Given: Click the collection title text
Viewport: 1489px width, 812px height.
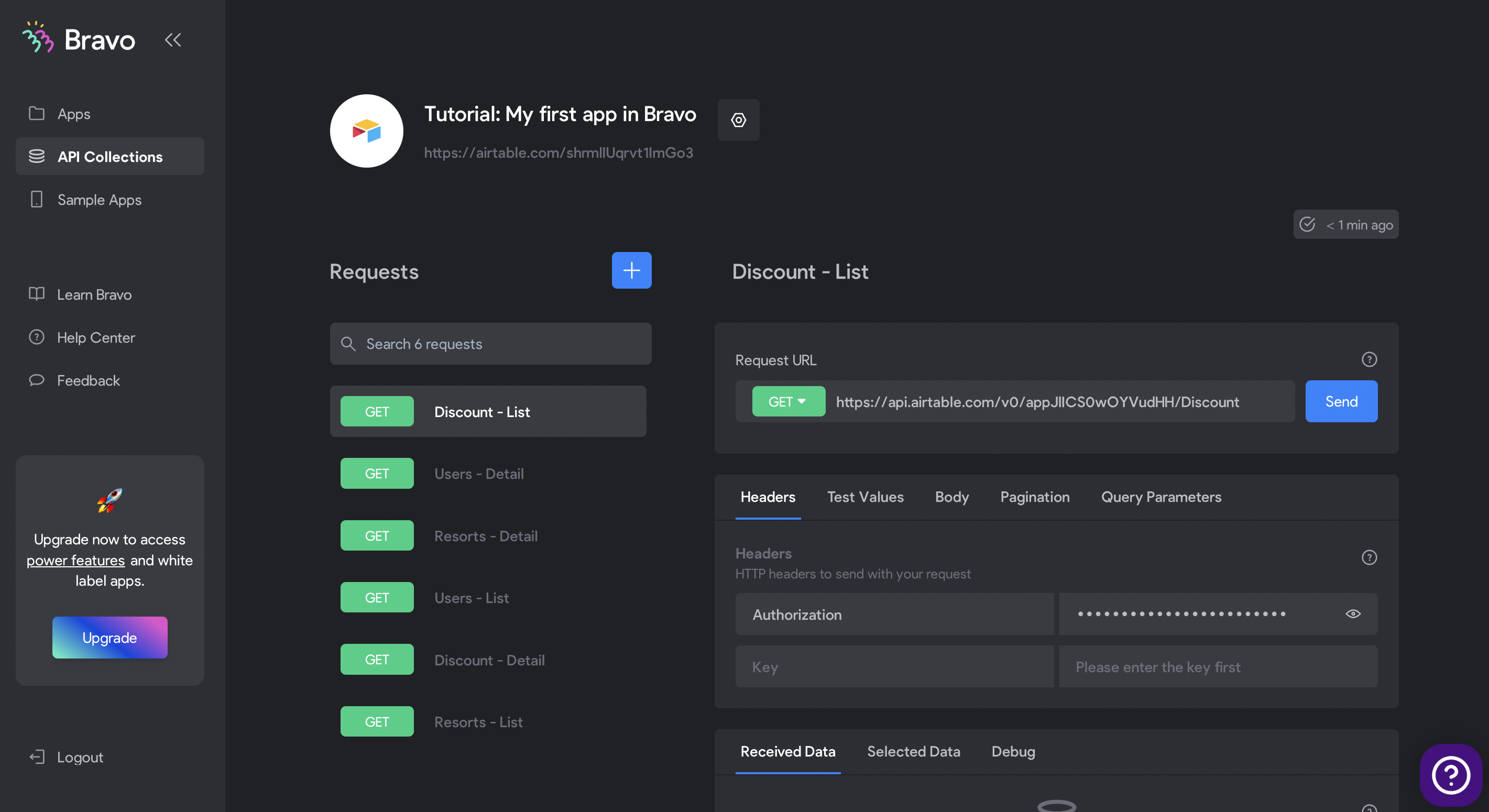Looking at the screenshot, I should click(x=560, y=114).
